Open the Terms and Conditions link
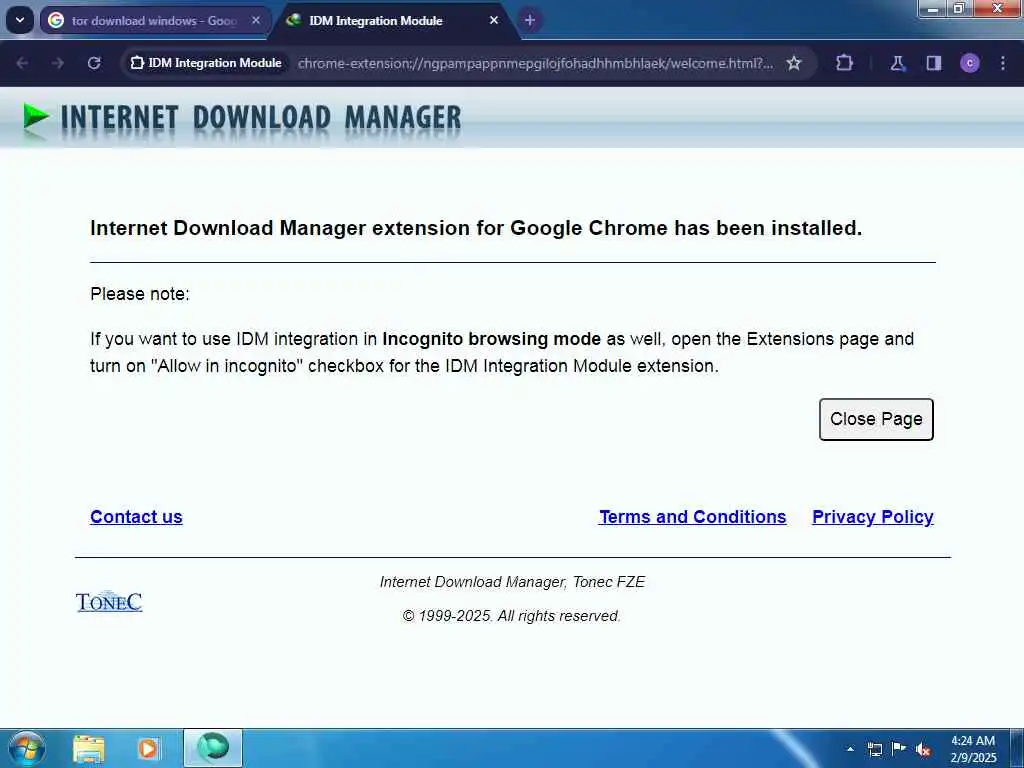The width and height of the screenshot is (1024, 768). tap(692, 517)
